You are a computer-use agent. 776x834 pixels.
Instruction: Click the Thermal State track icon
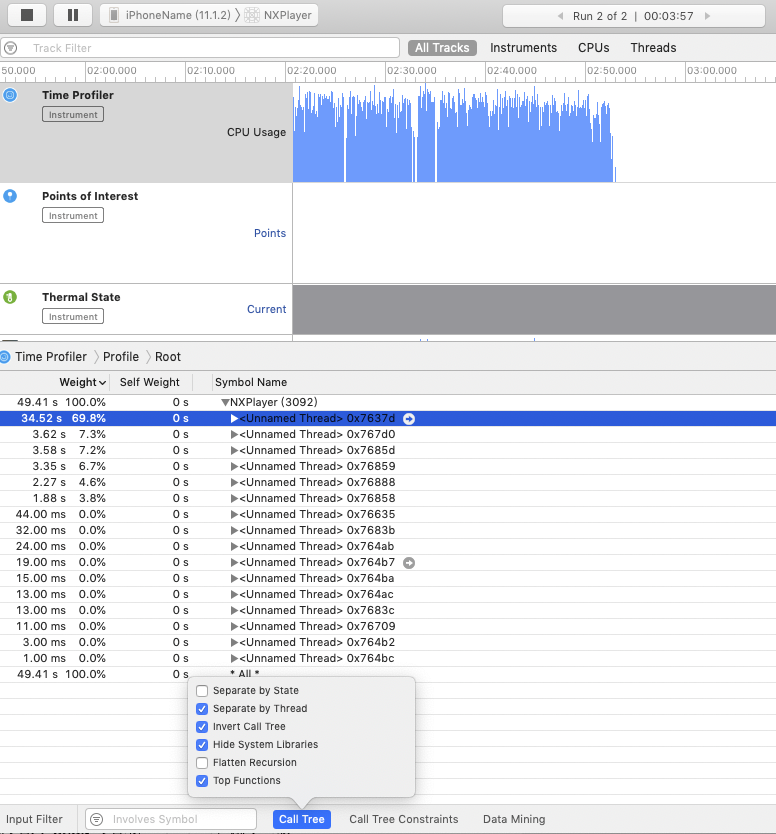click(10, 297)
